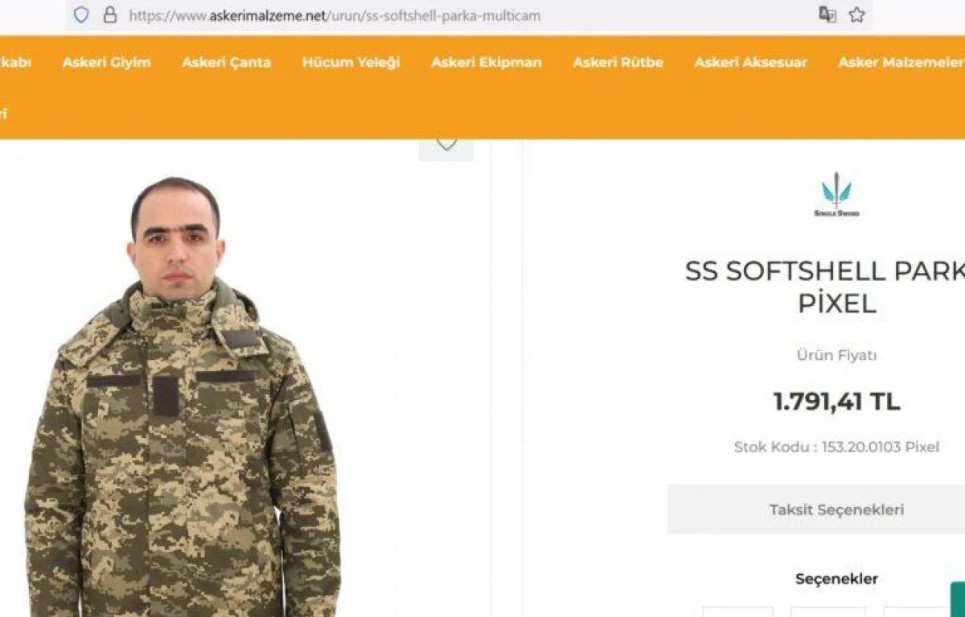
Task: Click the browser address bar URL
Action: point(335,15)
